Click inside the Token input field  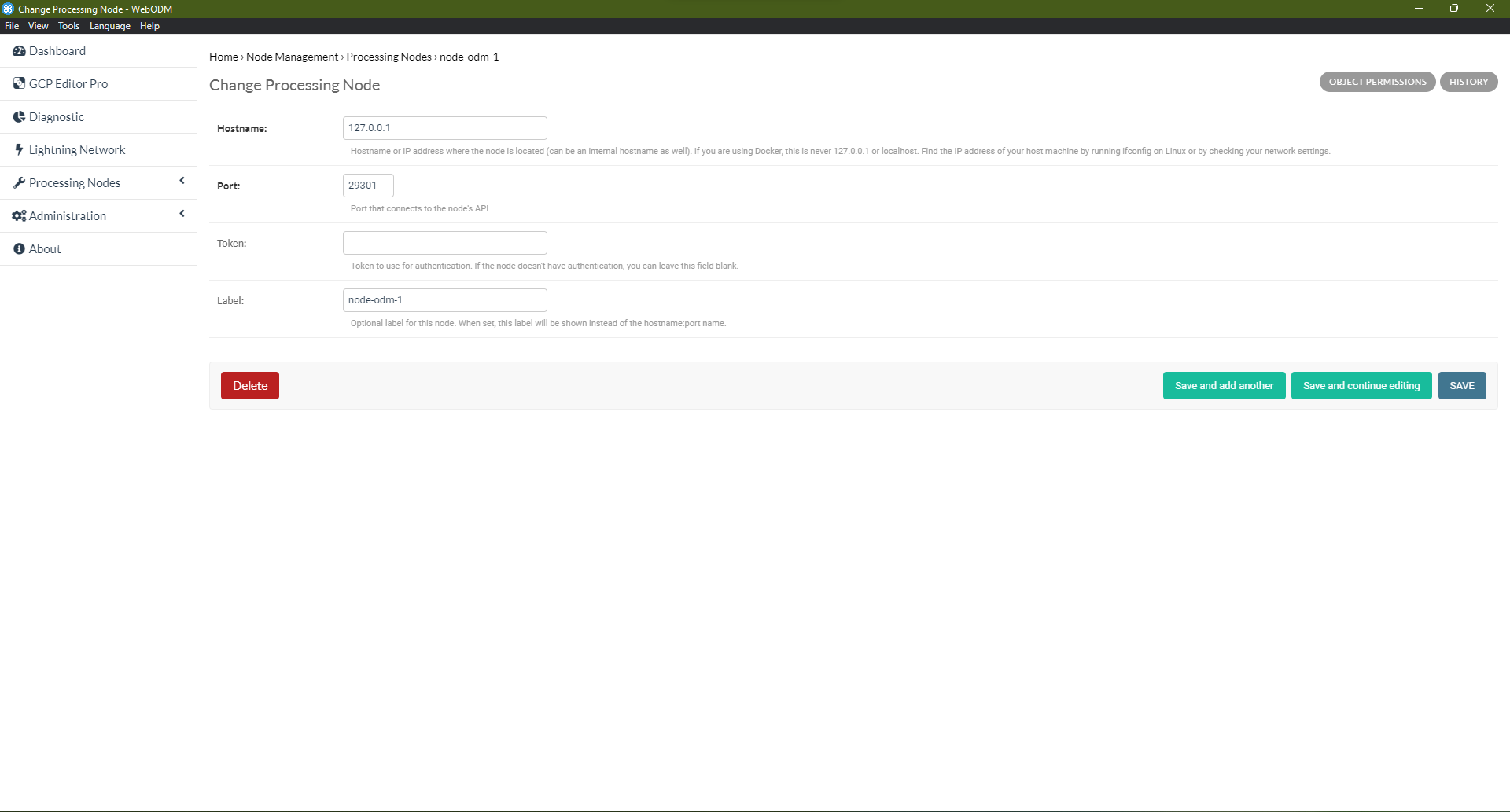pos(444,242)
